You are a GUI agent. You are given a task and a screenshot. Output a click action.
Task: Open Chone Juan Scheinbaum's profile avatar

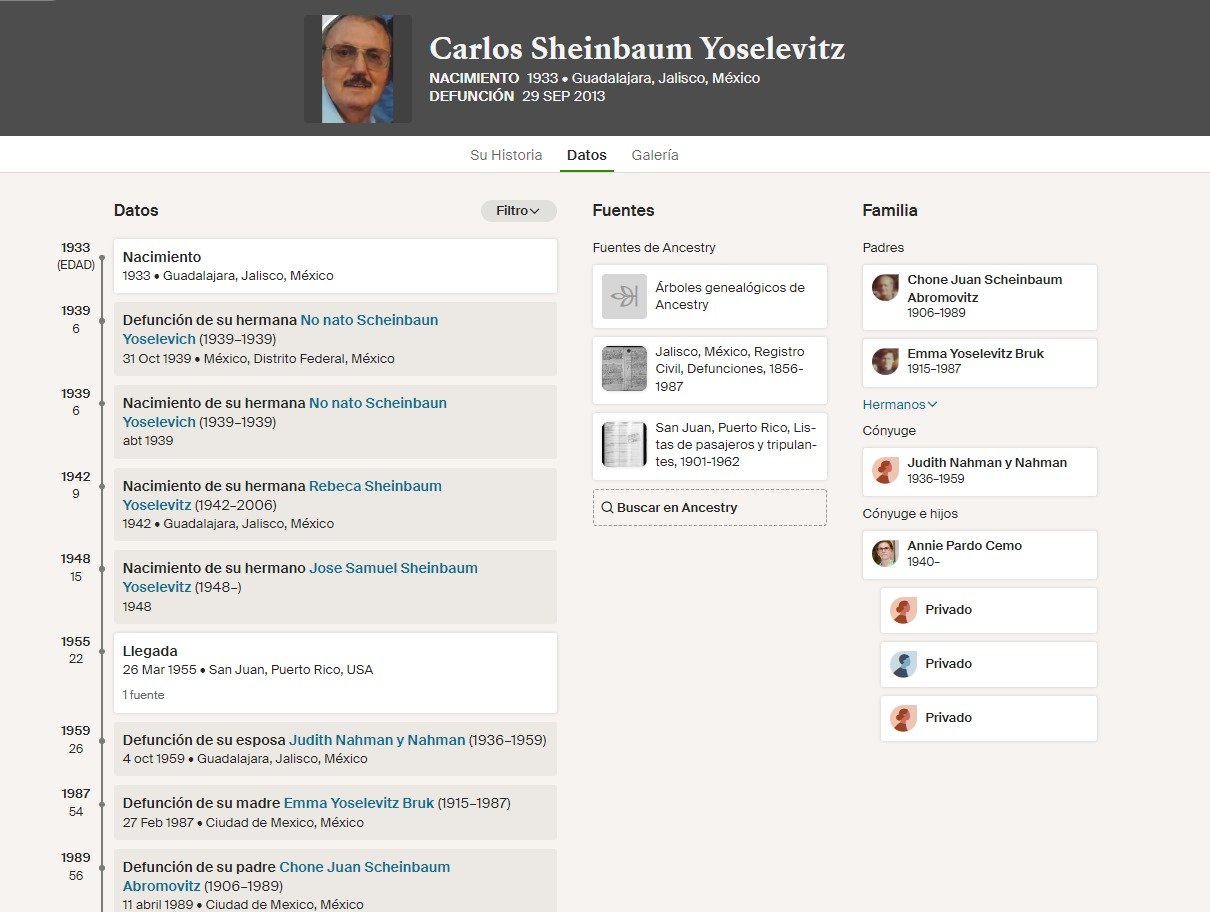click(885, 286)
